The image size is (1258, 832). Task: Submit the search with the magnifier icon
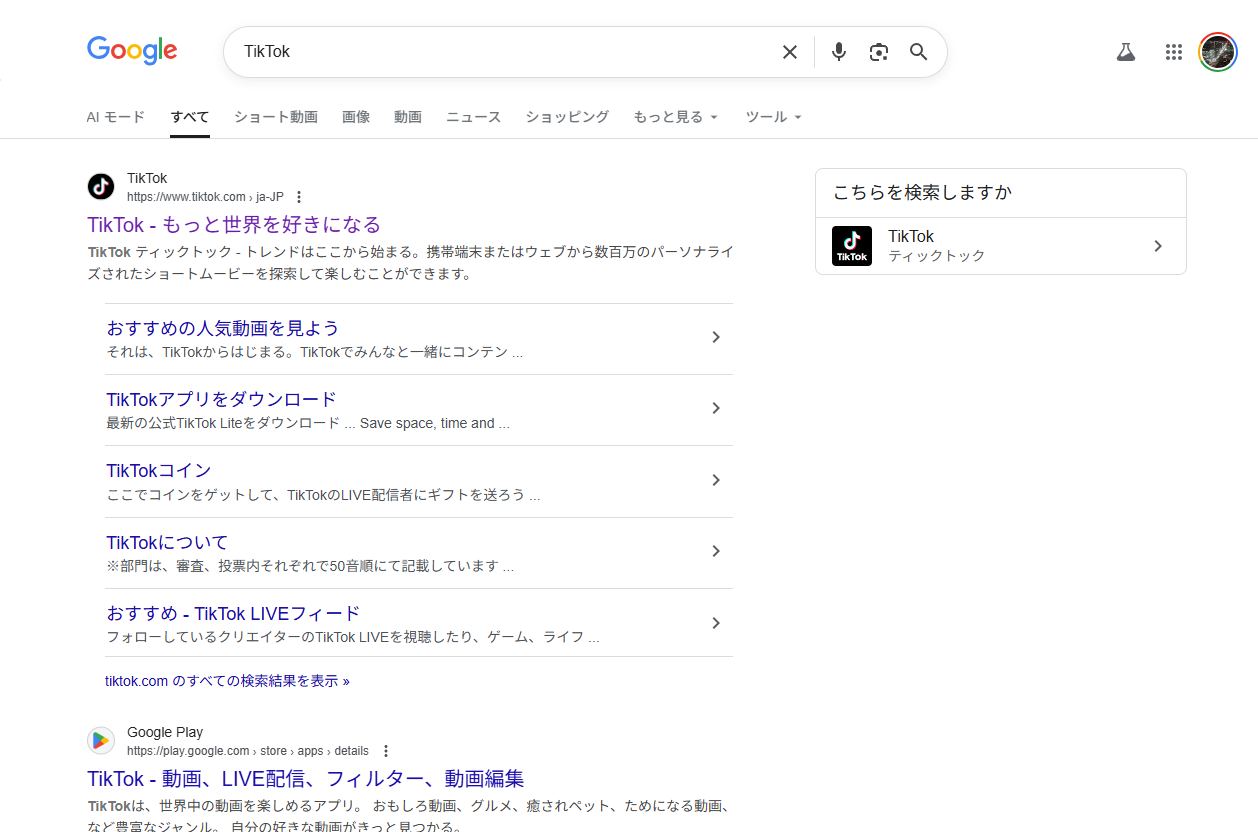click(918, 52)
